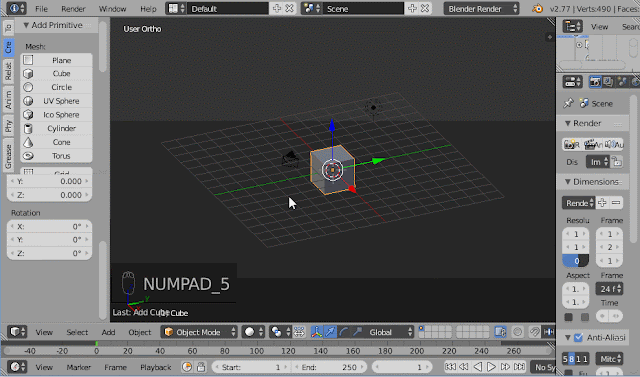Viewport: 640px width, 377px height.
Task: Add a render preset with plus button
Action: 602,203
